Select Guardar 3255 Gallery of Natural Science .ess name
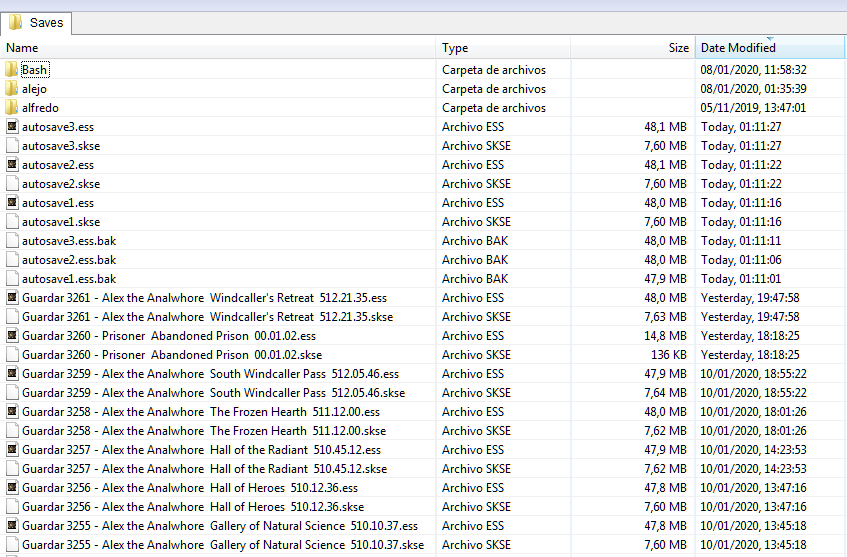 pos(220,526)
